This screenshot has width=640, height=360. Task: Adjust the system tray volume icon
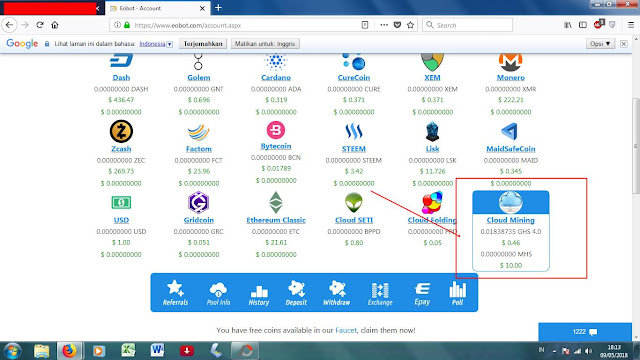588,351
